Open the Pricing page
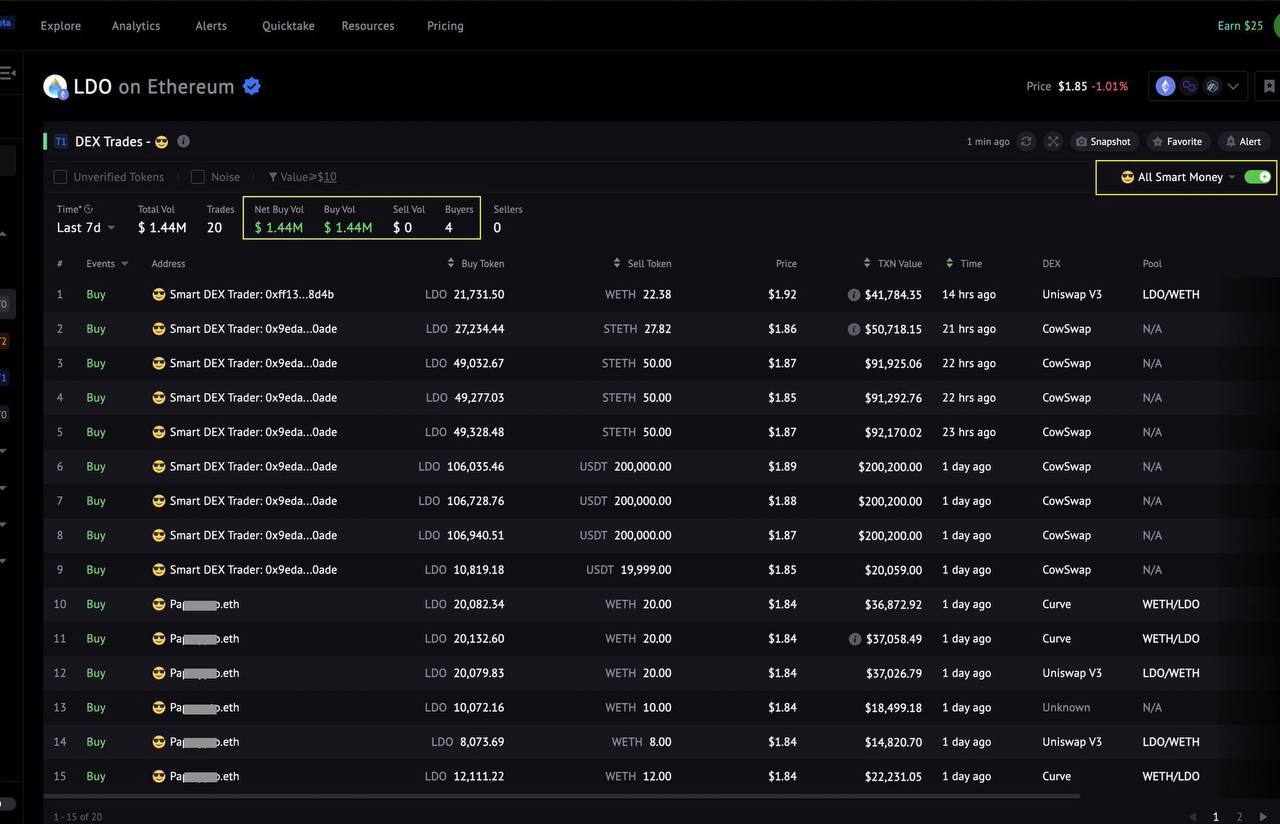 [445, 26]
